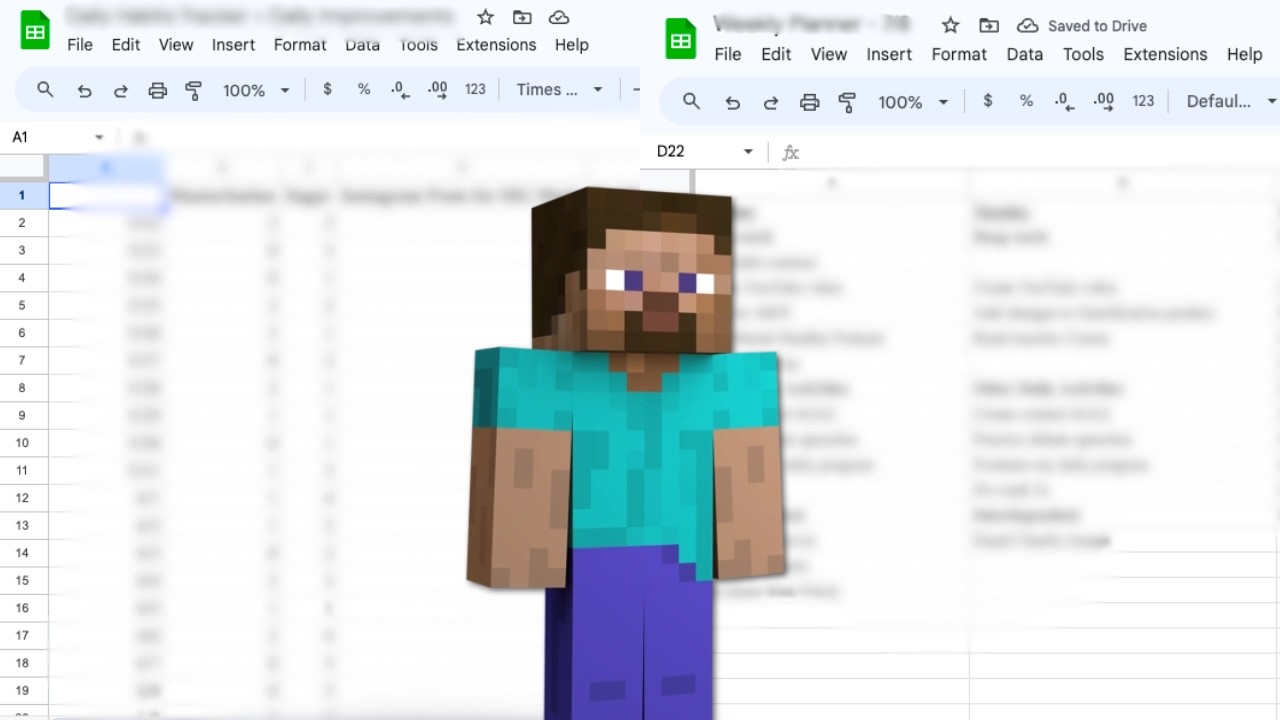
Task: Format as percent in Weekly Planner
Action: pos(1026,101)
